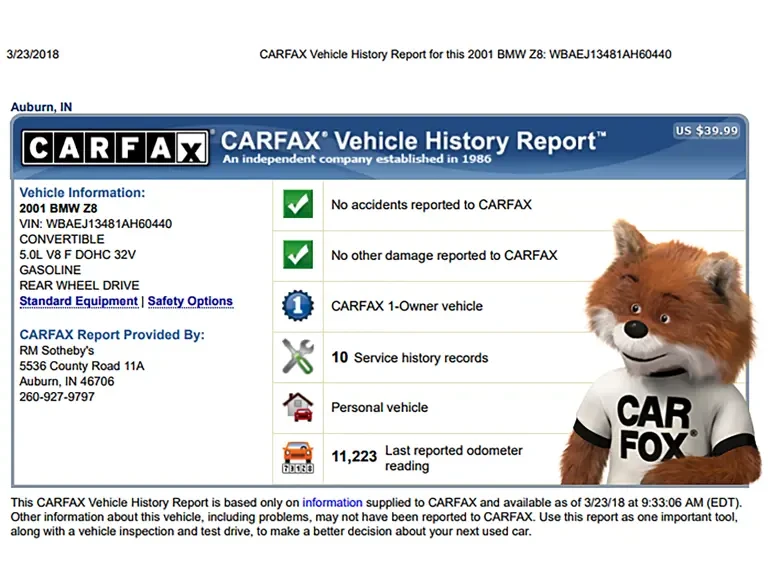This screenshot has height=576, width=768.
Task: Click the 11,223 odometer value
Action: [354, 456]
